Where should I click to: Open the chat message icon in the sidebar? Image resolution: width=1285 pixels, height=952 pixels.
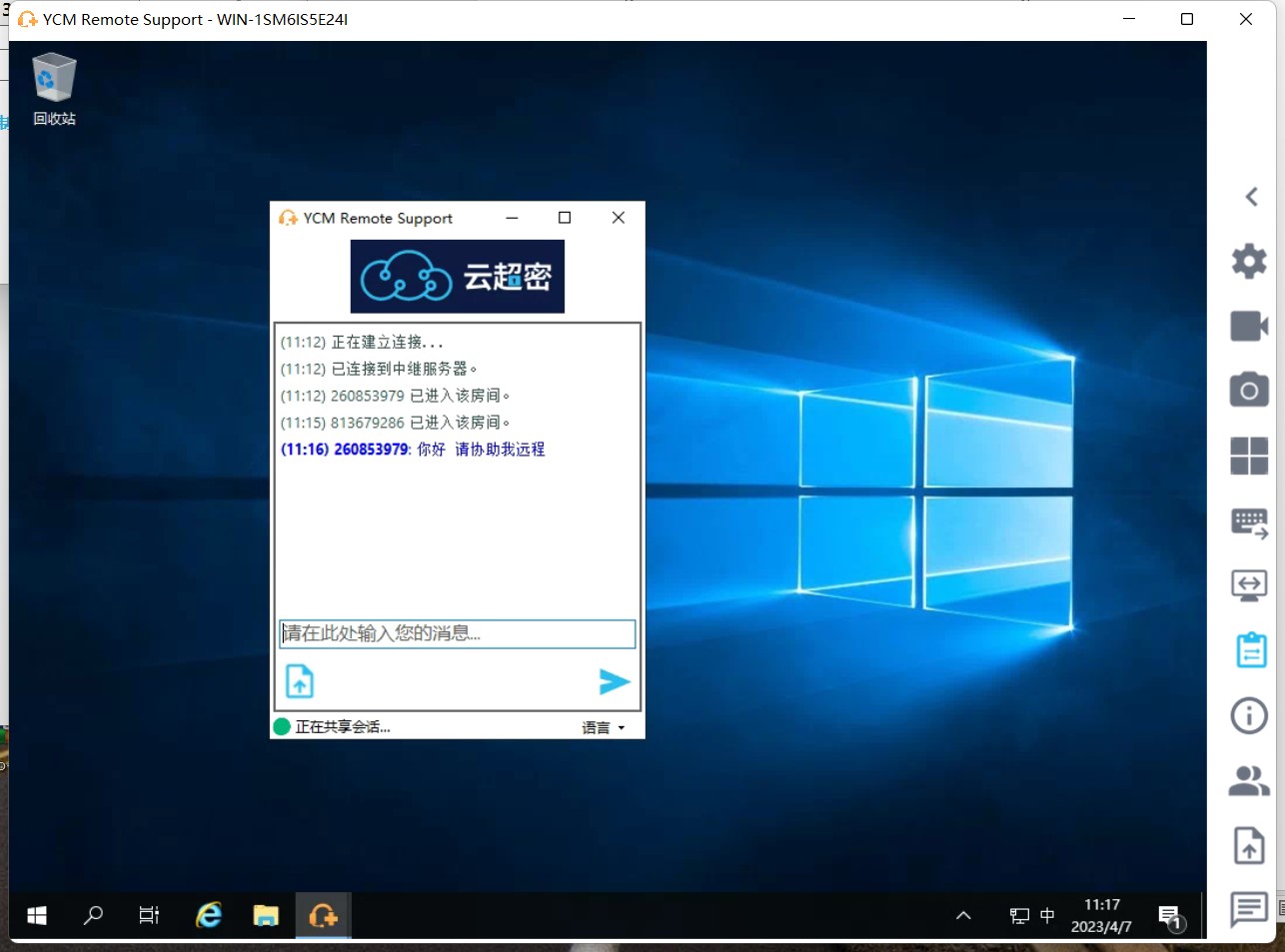pyautogui.click(x=1249, y=910)
